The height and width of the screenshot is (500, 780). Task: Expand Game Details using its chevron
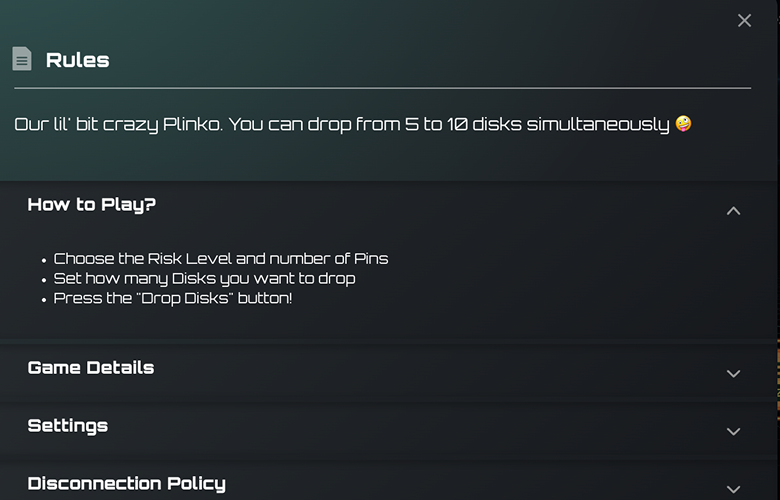tap(733, 373)
